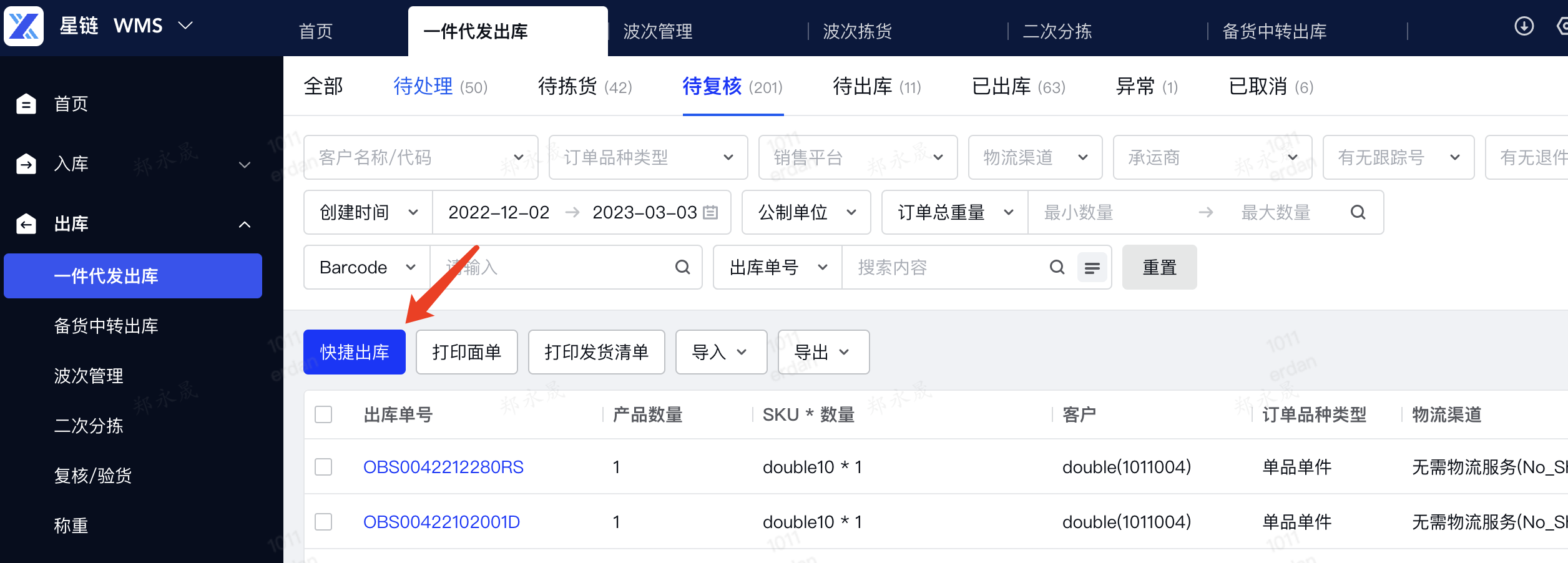
Task: Click search icon in quantity range field
Action: pyautogui.click(x=1358, y=213)
